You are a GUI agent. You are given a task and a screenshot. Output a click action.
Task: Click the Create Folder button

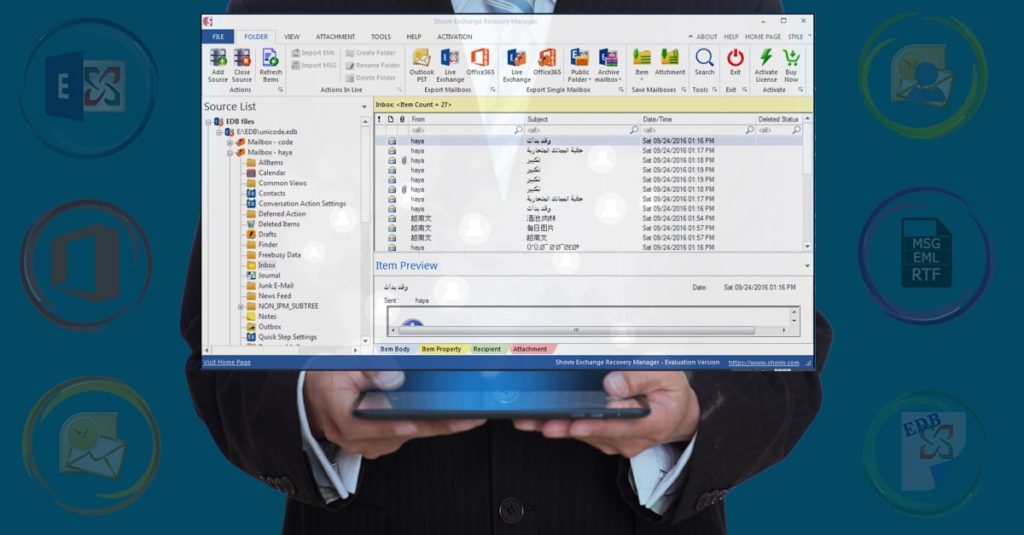pos(370,53)
